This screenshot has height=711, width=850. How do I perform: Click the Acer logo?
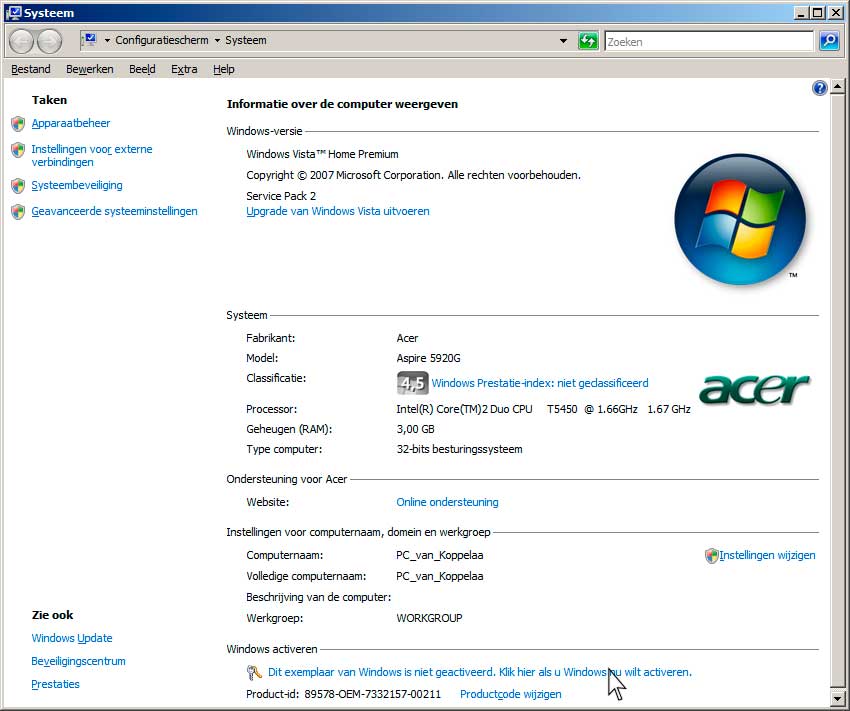[753, 388]
